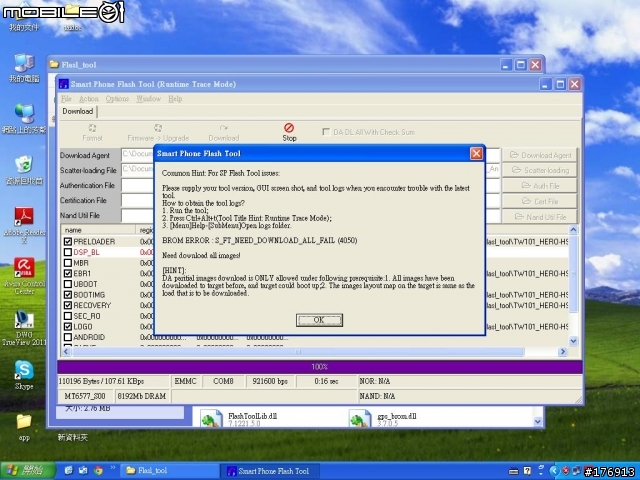Select the Download tab
The height and width of the screenshot is (480, 640).
(x=78, y=111)
